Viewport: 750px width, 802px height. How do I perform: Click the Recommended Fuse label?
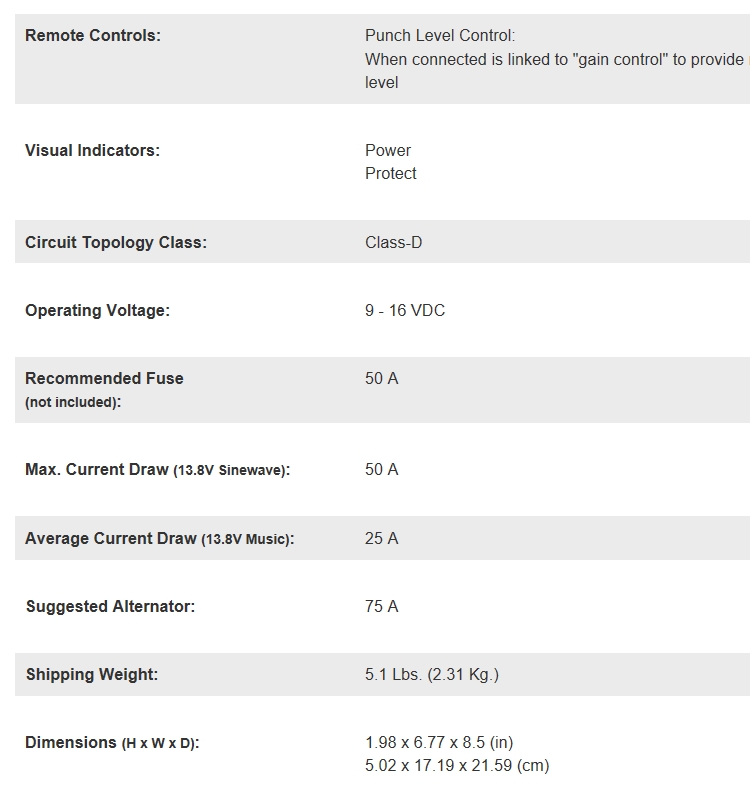[x=104, y=379]
